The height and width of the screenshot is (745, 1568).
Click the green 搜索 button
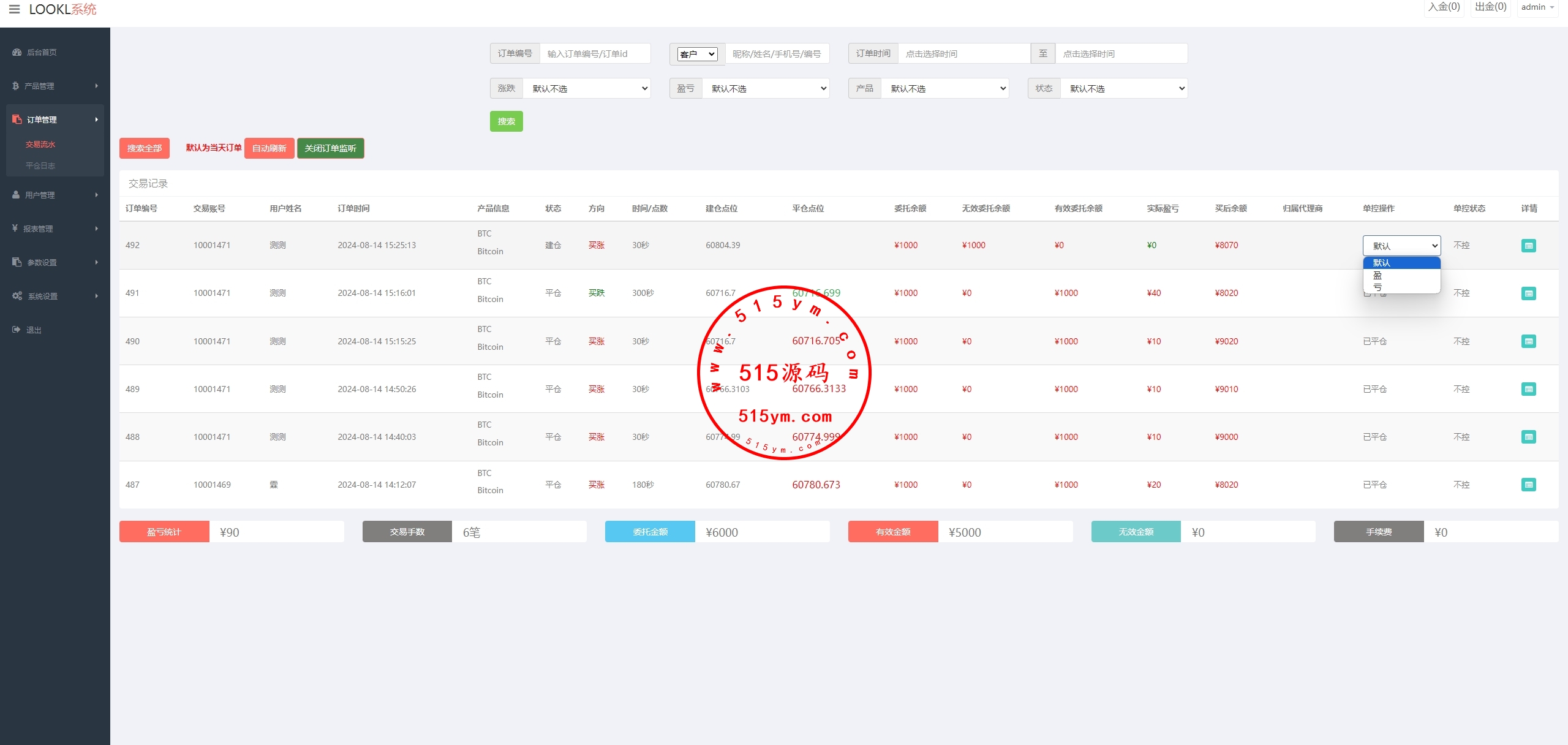click(506, 121)
